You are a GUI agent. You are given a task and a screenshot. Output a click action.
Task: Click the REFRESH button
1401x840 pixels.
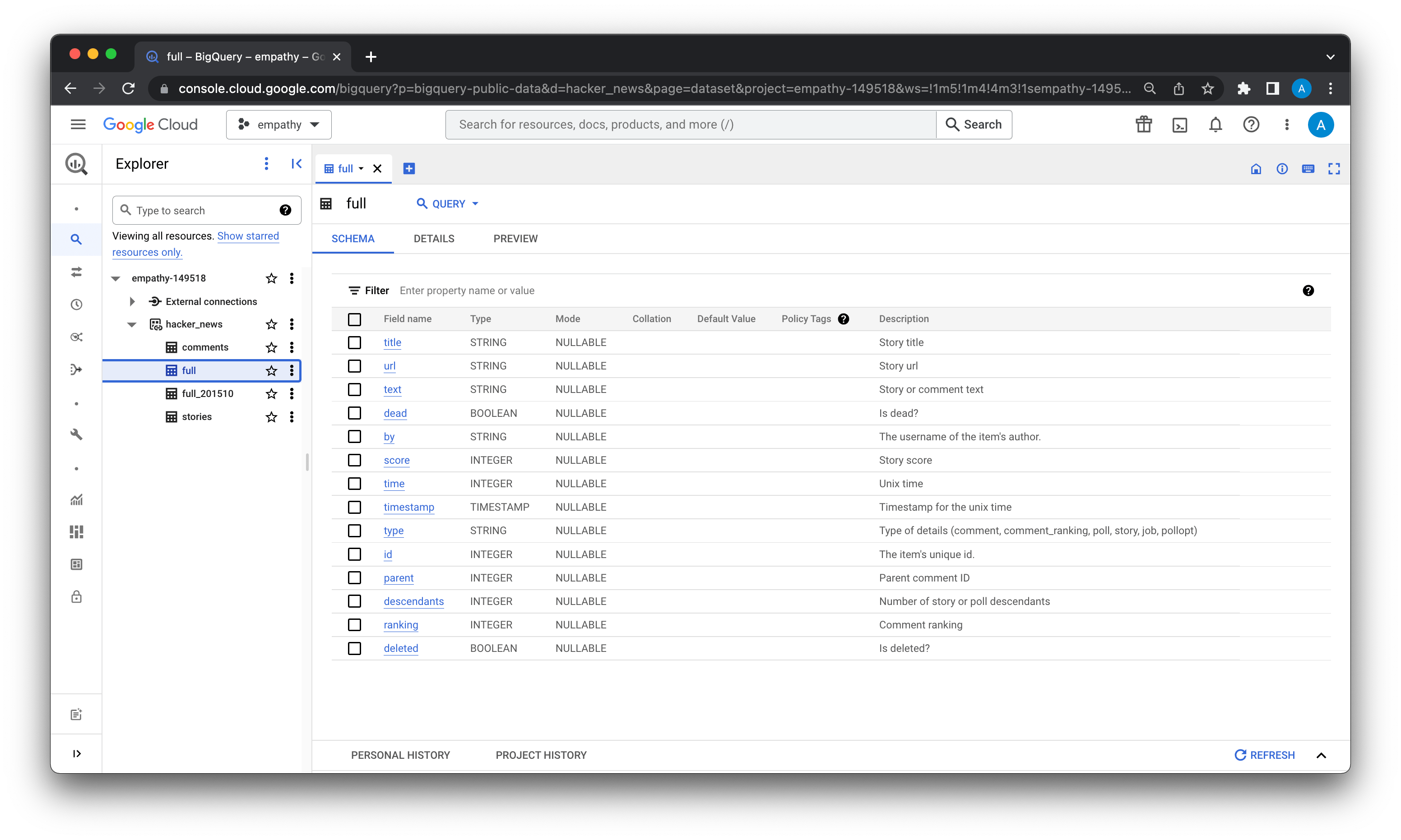tap(1264, 755)
